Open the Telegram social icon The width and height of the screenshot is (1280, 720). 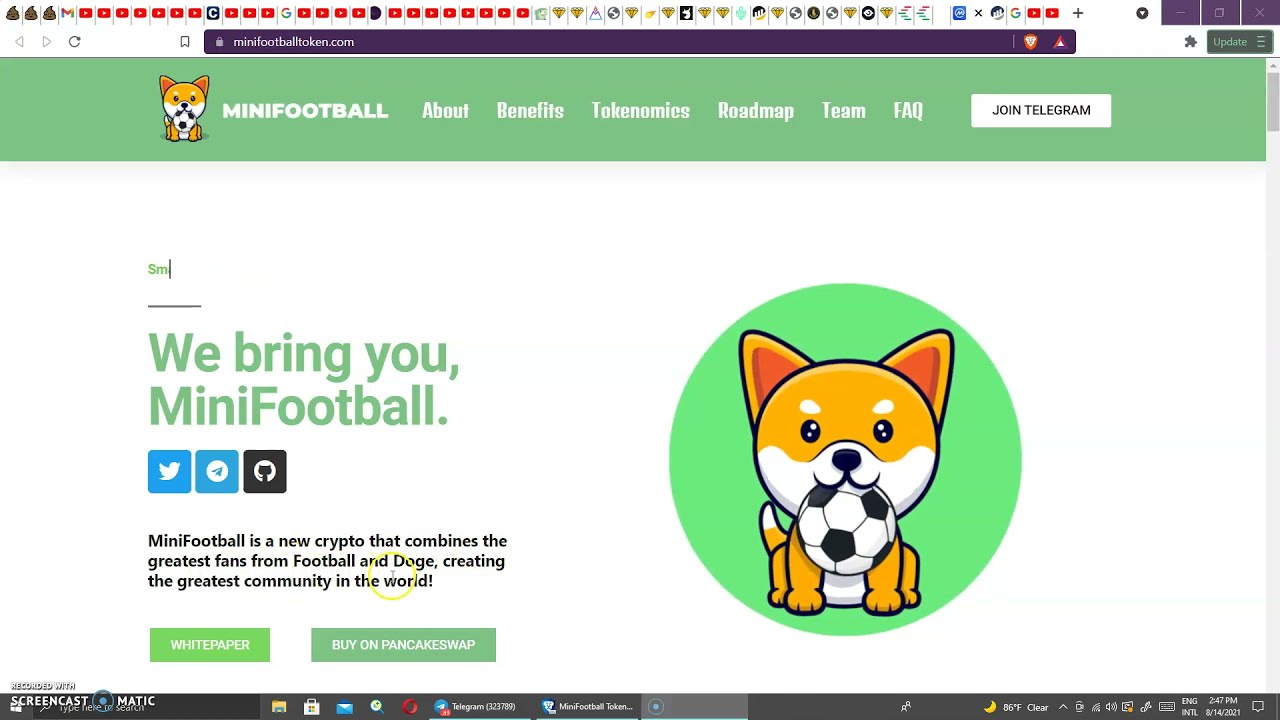217,471
